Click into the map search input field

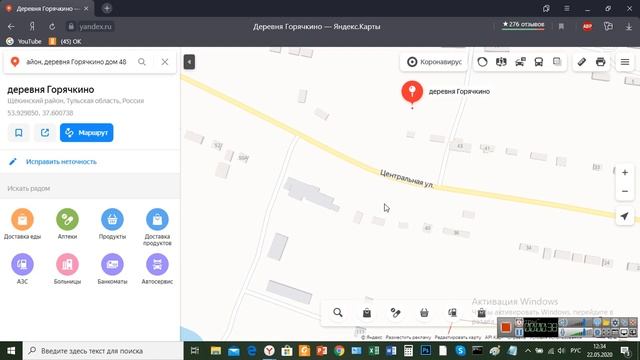click(77, 62)
